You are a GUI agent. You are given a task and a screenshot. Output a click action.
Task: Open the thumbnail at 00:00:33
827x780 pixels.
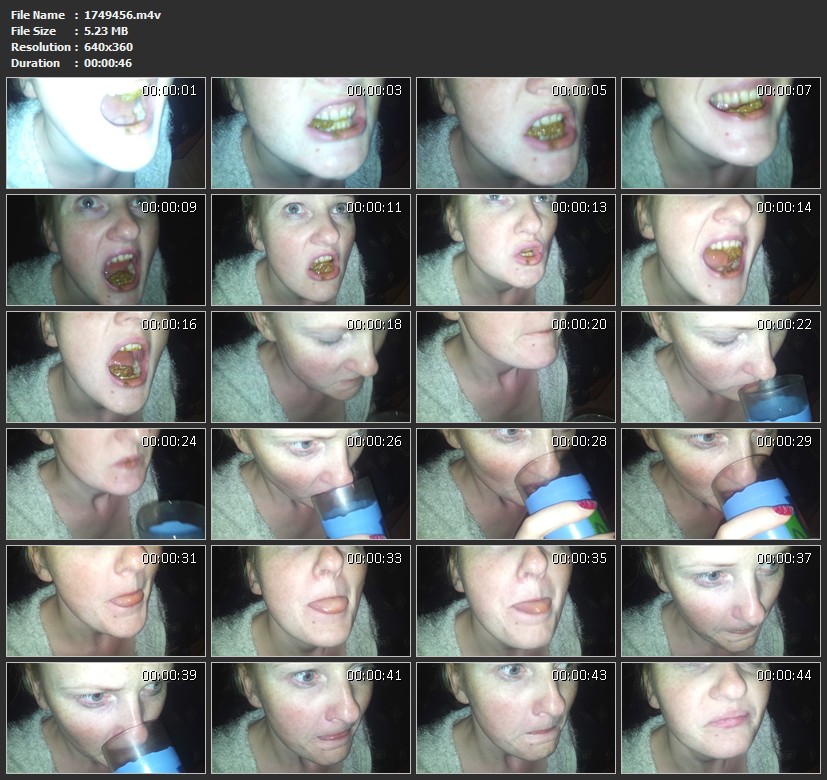[x=311, y=601]
